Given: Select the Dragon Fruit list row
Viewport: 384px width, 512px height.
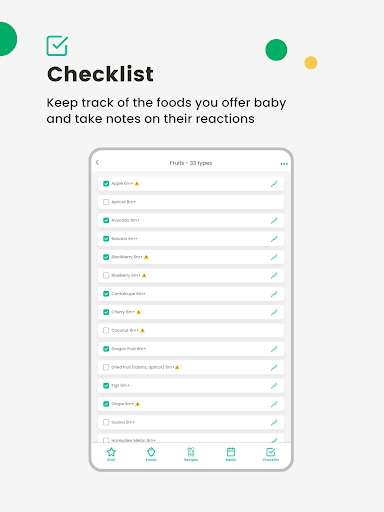Looking at the screenshot, I should [191, 349].
